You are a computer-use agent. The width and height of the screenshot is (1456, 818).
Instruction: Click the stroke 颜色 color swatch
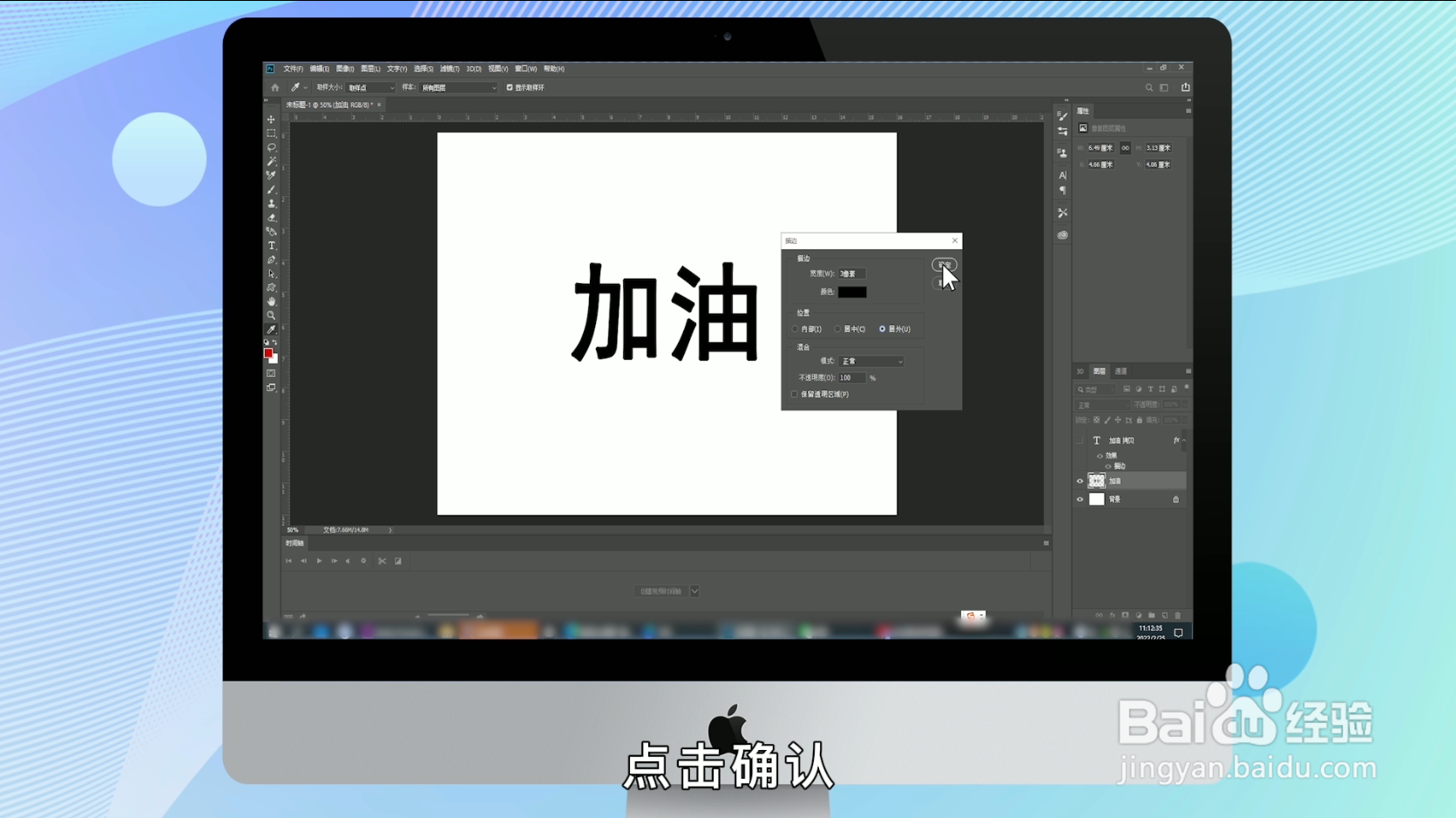852,292
